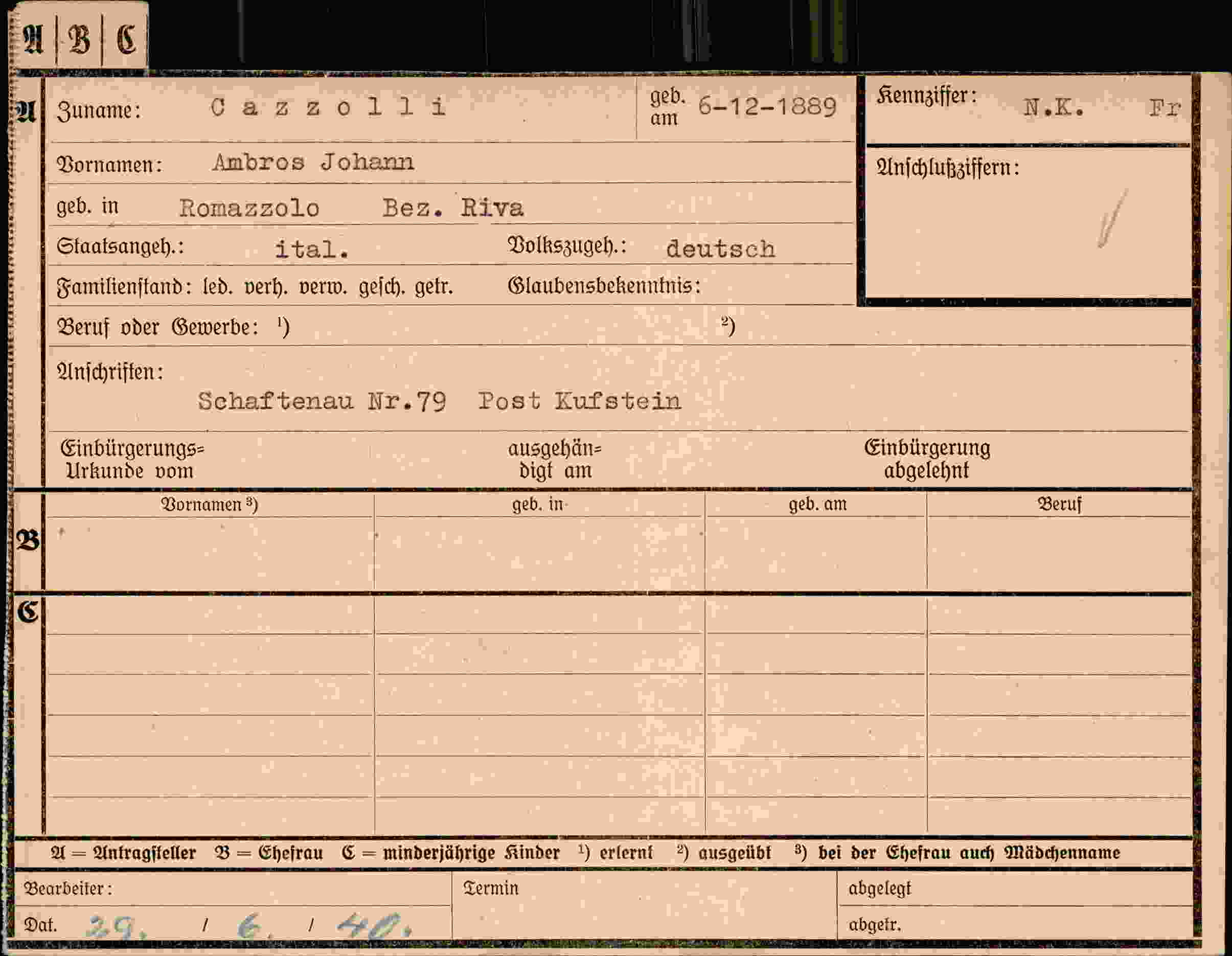Select marital status option 'led.'
Viewport: 1232px width, 956px height.
coord(218,286)
